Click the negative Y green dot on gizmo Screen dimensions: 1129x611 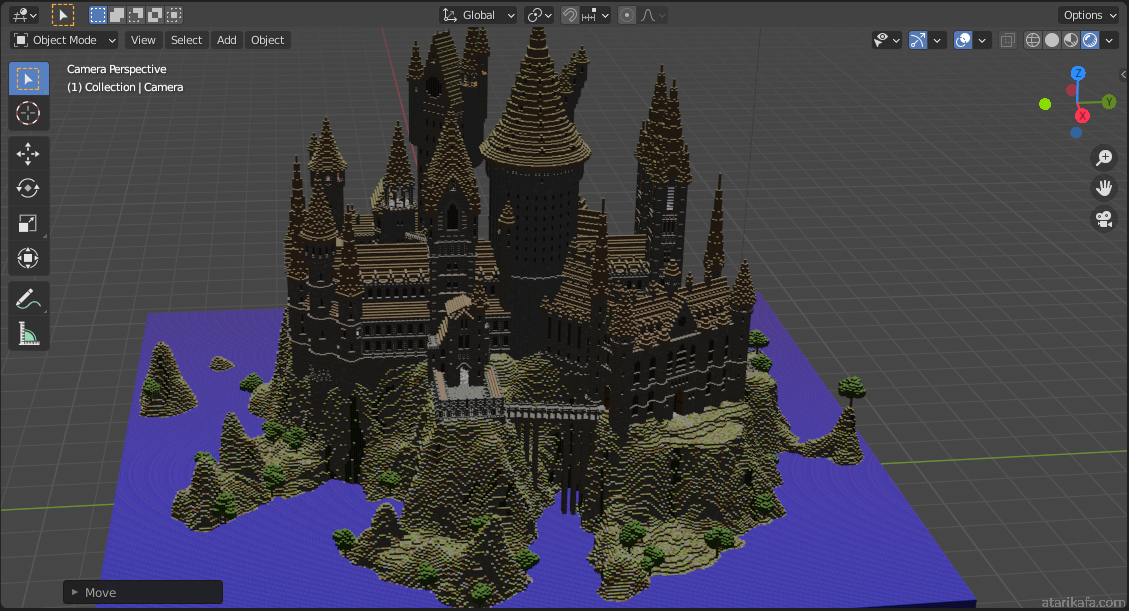(1045, 104)
